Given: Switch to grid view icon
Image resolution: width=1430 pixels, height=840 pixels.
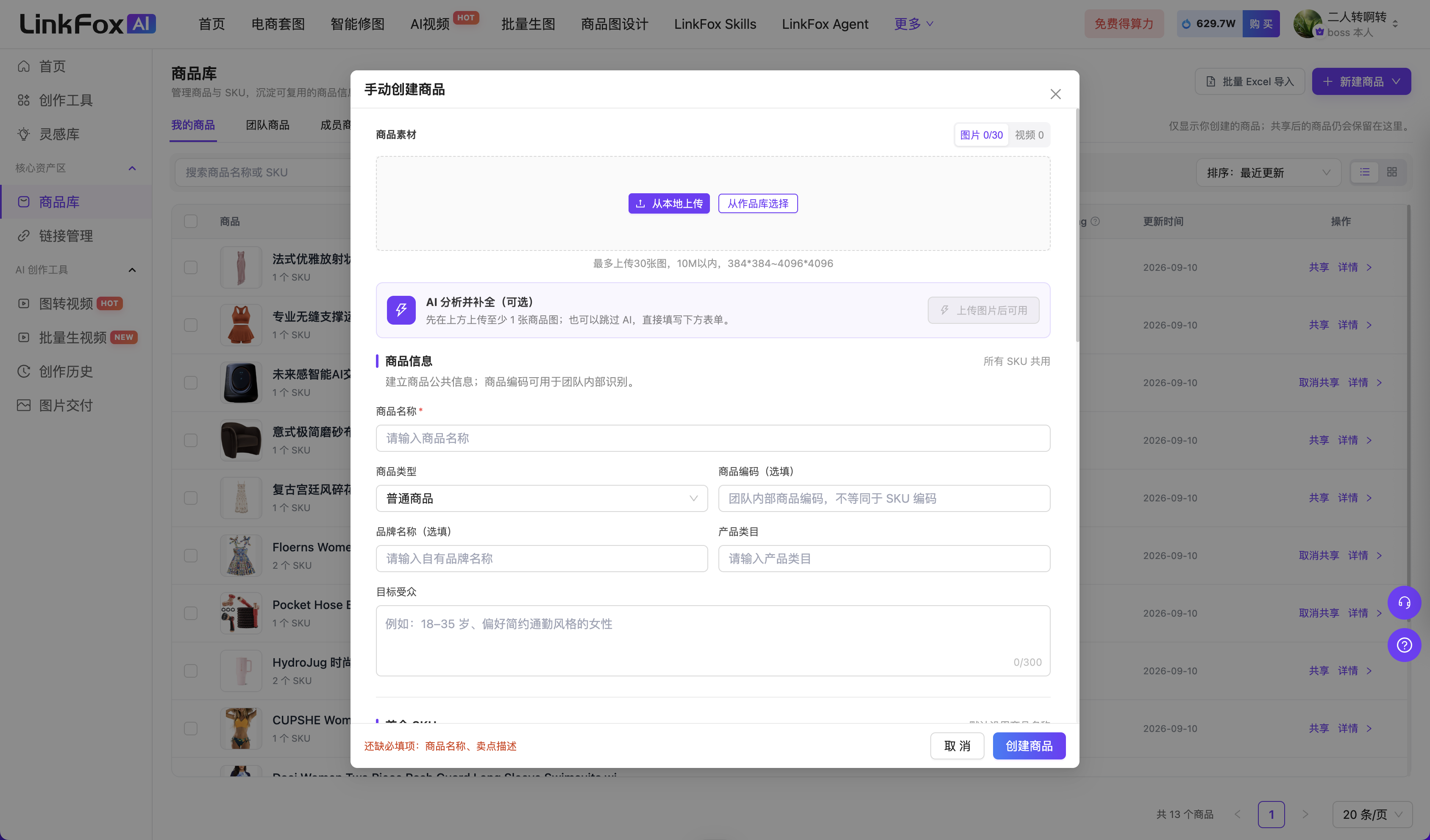Looking at the screenshot, I should coord(1392,172).
